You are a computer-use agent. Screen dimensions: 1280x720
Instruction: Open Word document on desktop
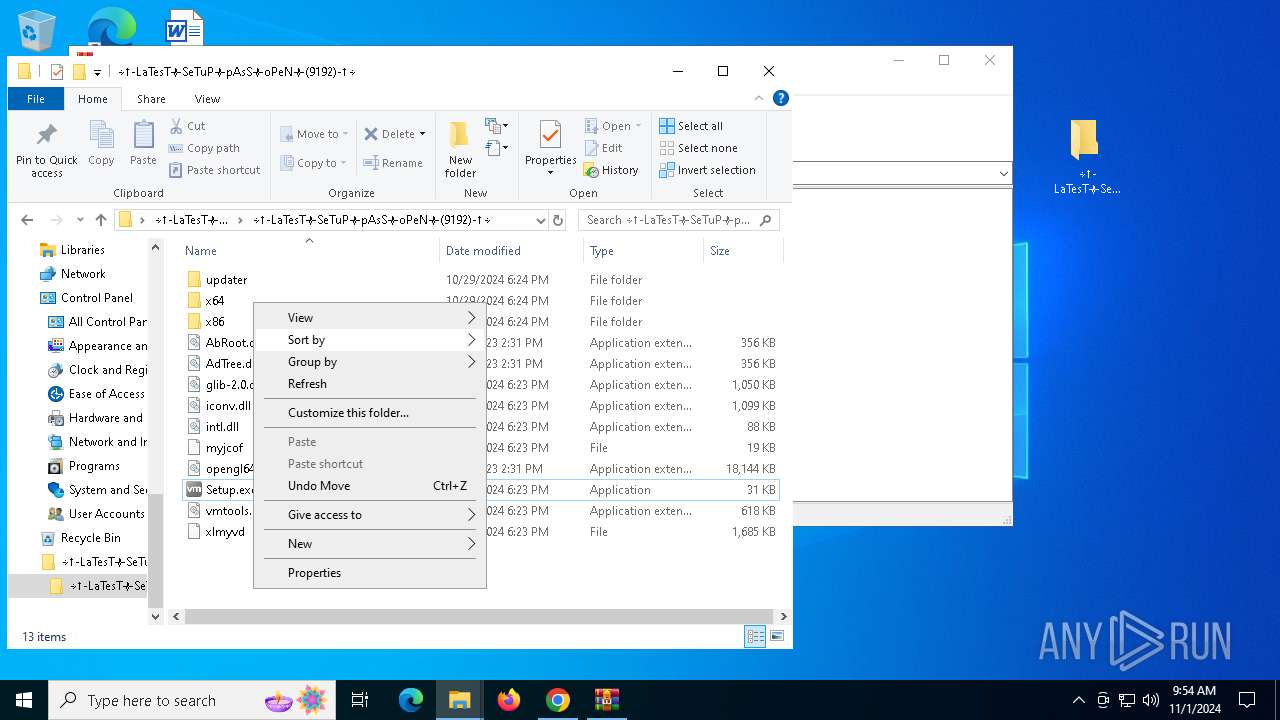[184, 28]
